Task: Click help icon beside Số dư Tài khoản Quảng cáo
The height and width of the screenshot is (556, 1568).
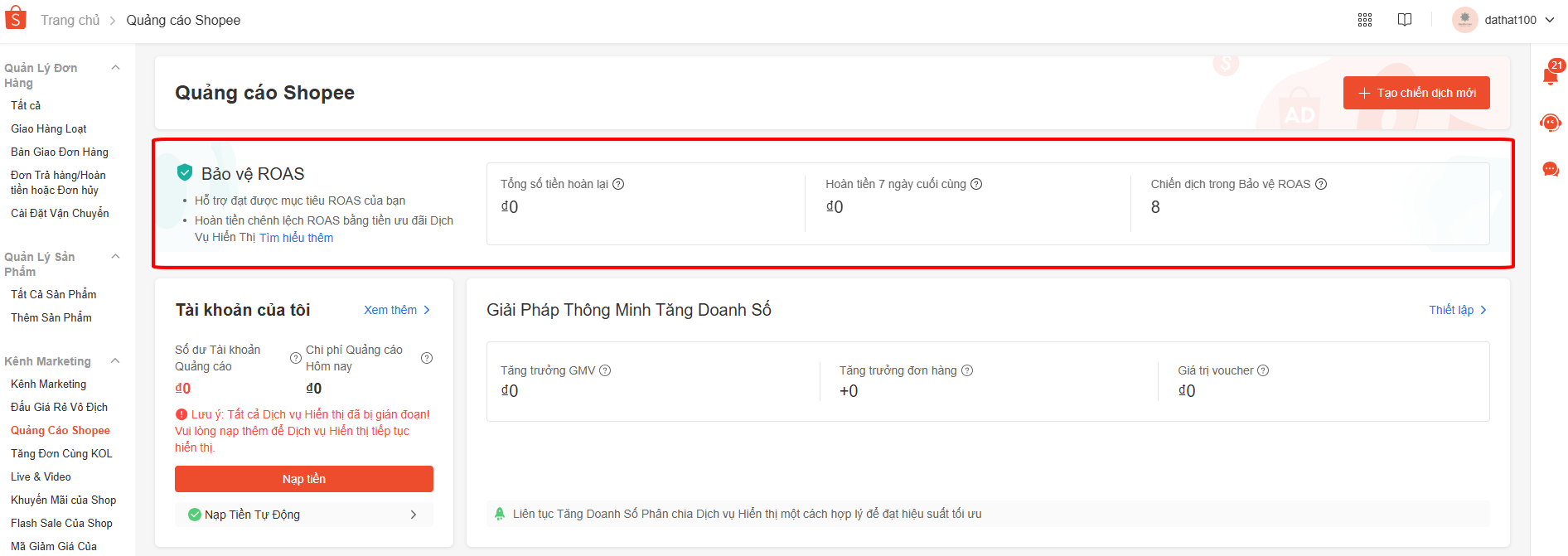Action: coord(295,358)
